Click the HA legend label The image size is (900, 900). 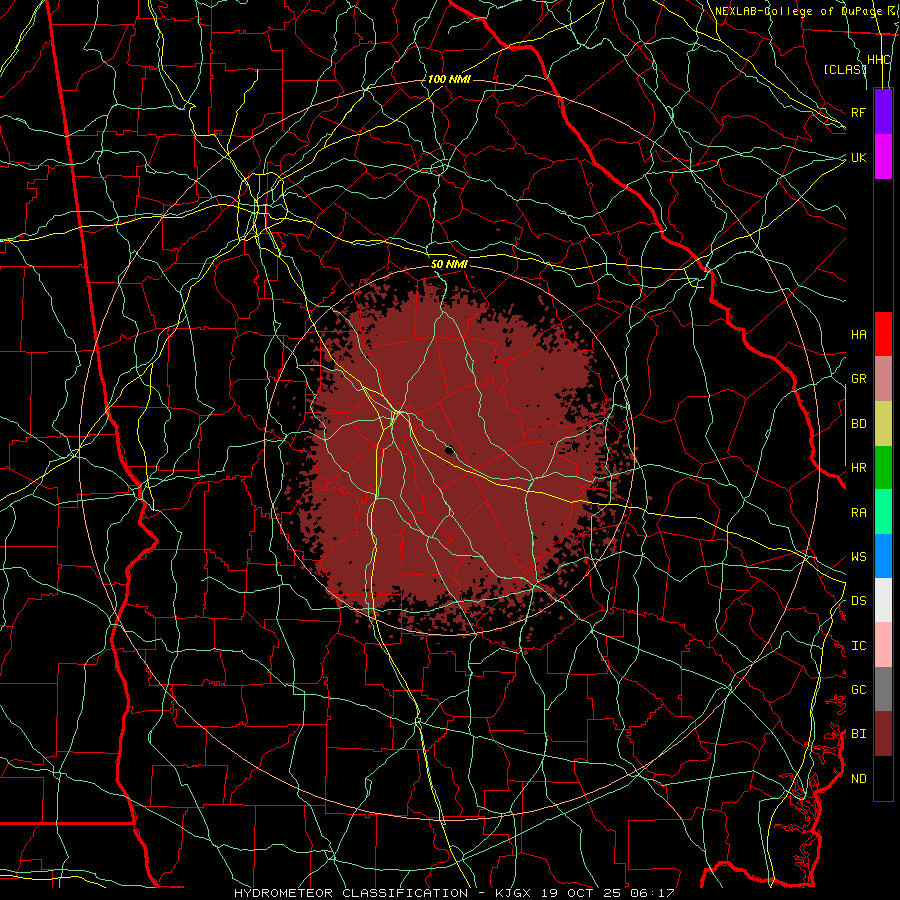tap(859, 334)
